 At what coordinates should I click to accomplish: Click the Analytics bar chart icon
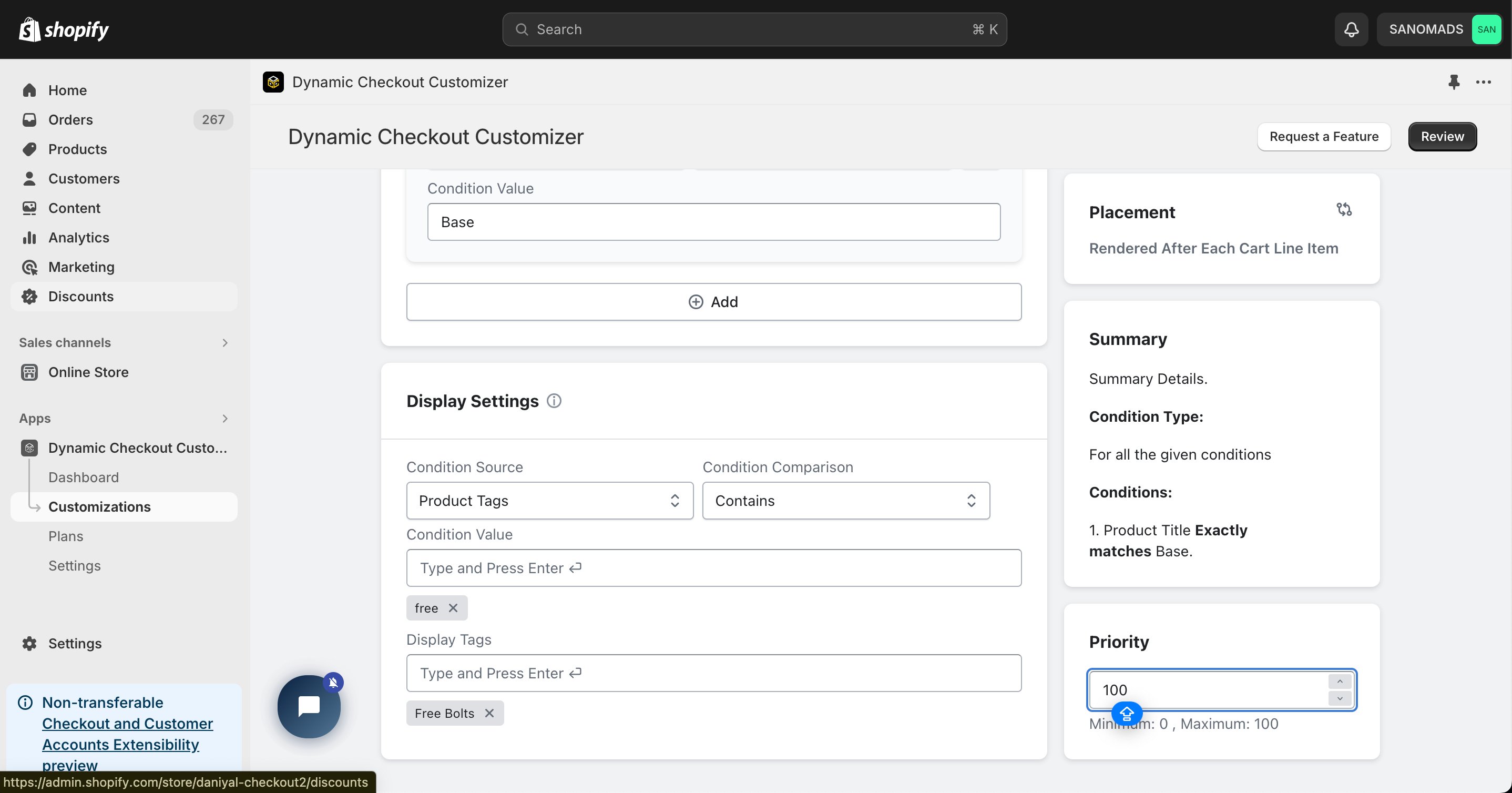tap(29, 238)
